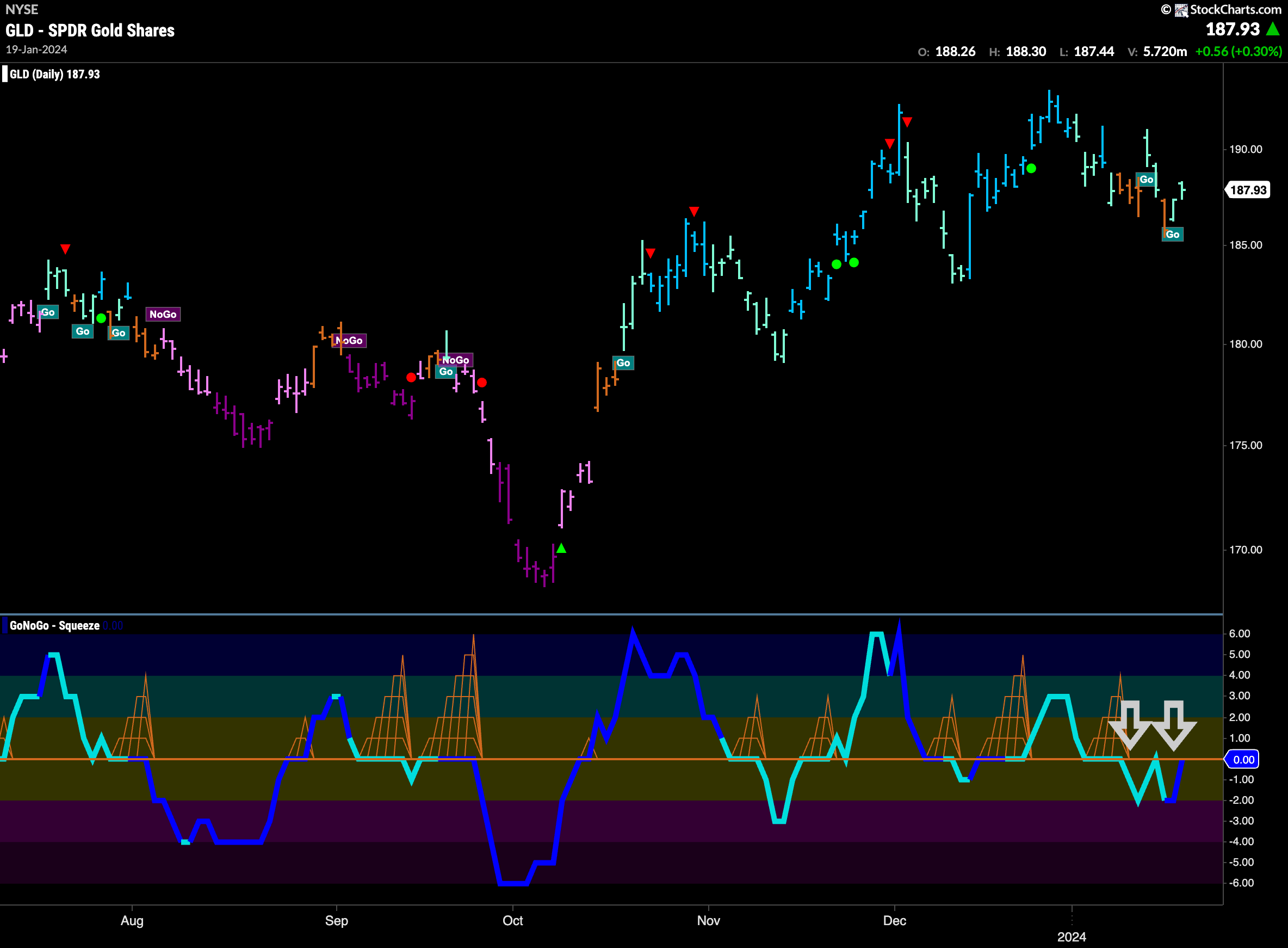Click the large 187.93 last price in the header
1288x948 pixels.
point(1233,29)
